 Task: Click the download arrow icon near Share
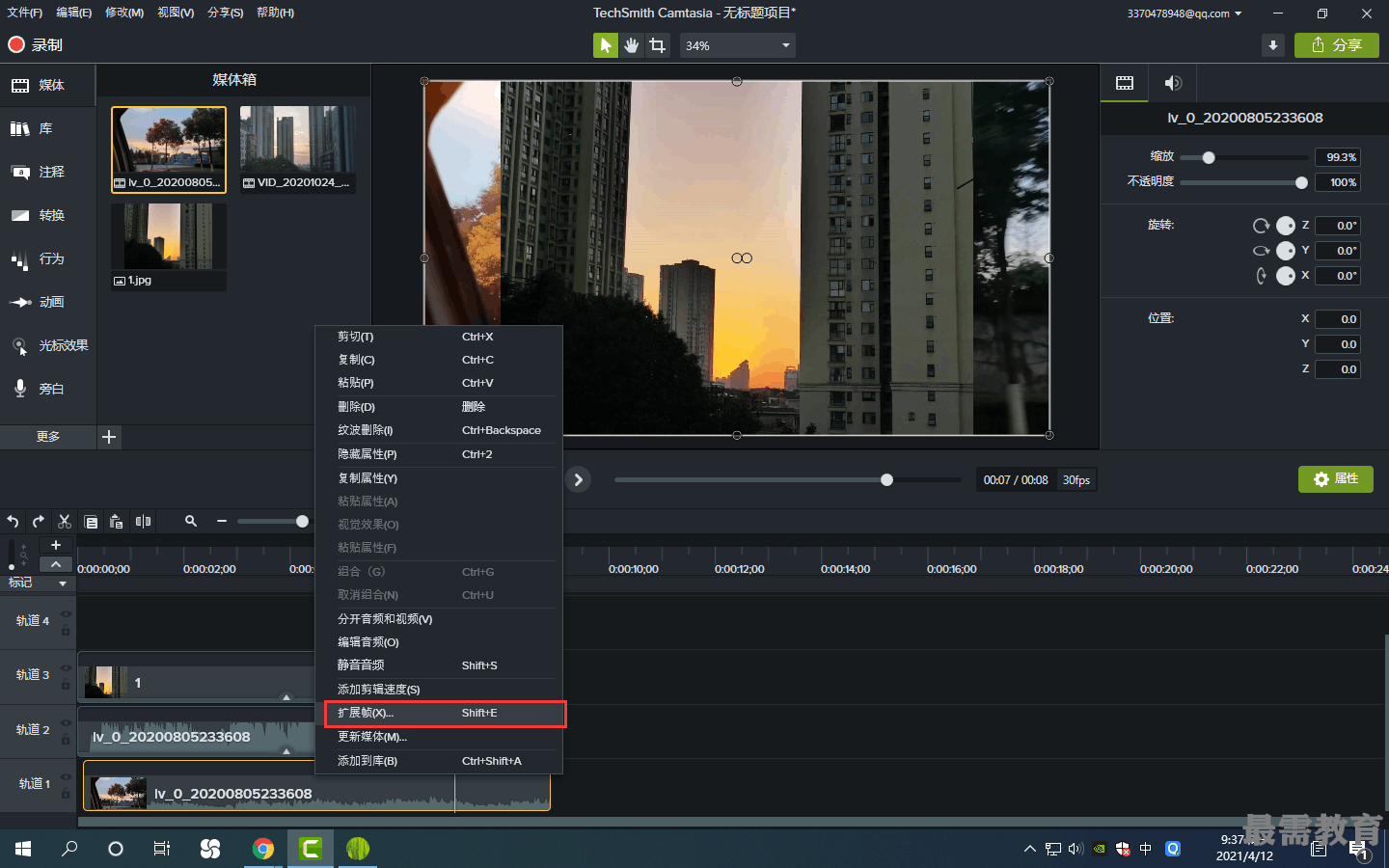pyautogui.click(x=1273, y=45)
